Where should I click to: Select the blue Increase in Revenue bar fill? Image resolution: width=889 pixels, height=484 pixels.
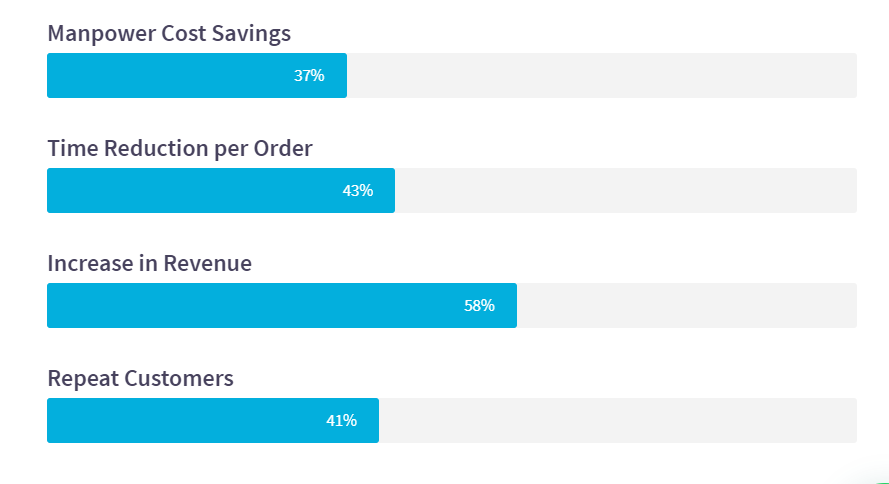coord(250,305)
